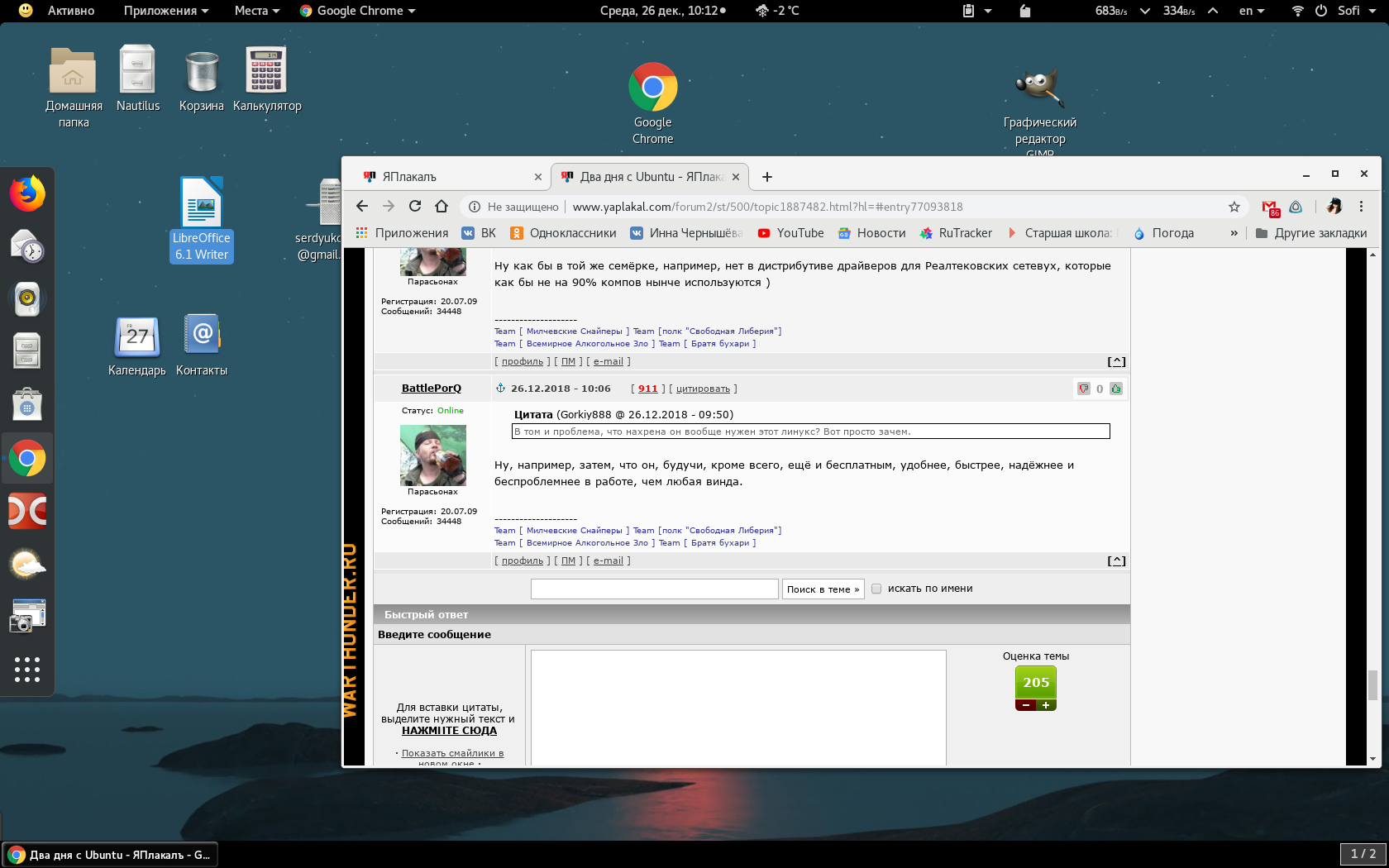This screenshot has width=1389, height=868.
Task: Launch Google Chrome desktop shortcut
Action: tap(653, 103)
